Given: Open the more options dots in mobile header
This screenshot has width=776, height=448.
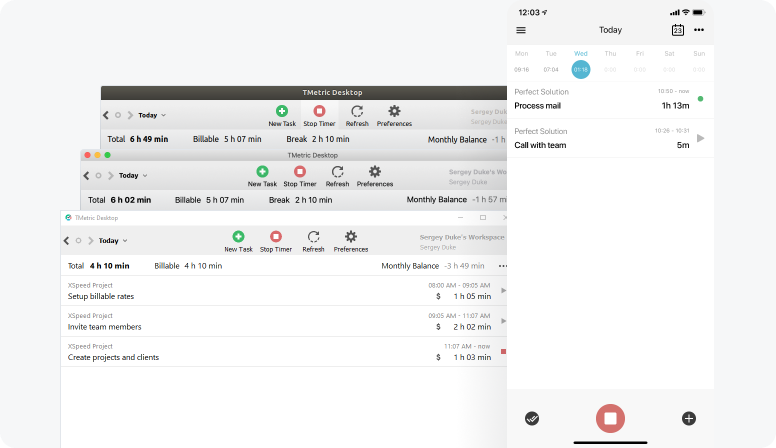Looking at the screenshot, I should [x=699, y=30].
